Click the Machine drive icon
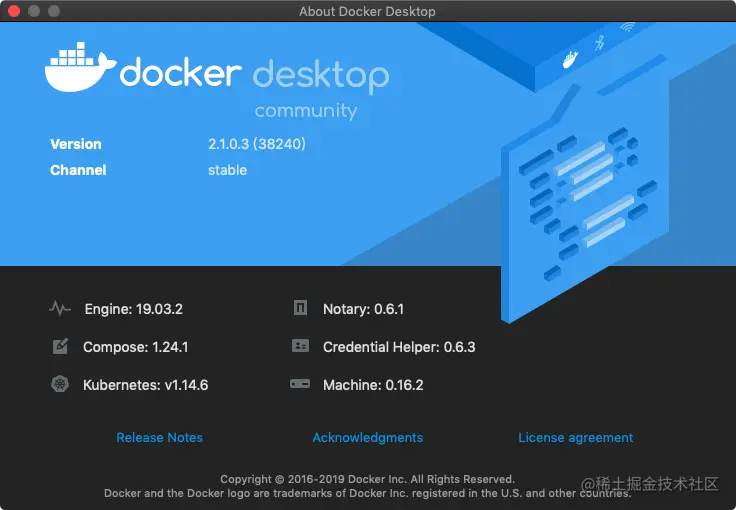 (300, 384)
